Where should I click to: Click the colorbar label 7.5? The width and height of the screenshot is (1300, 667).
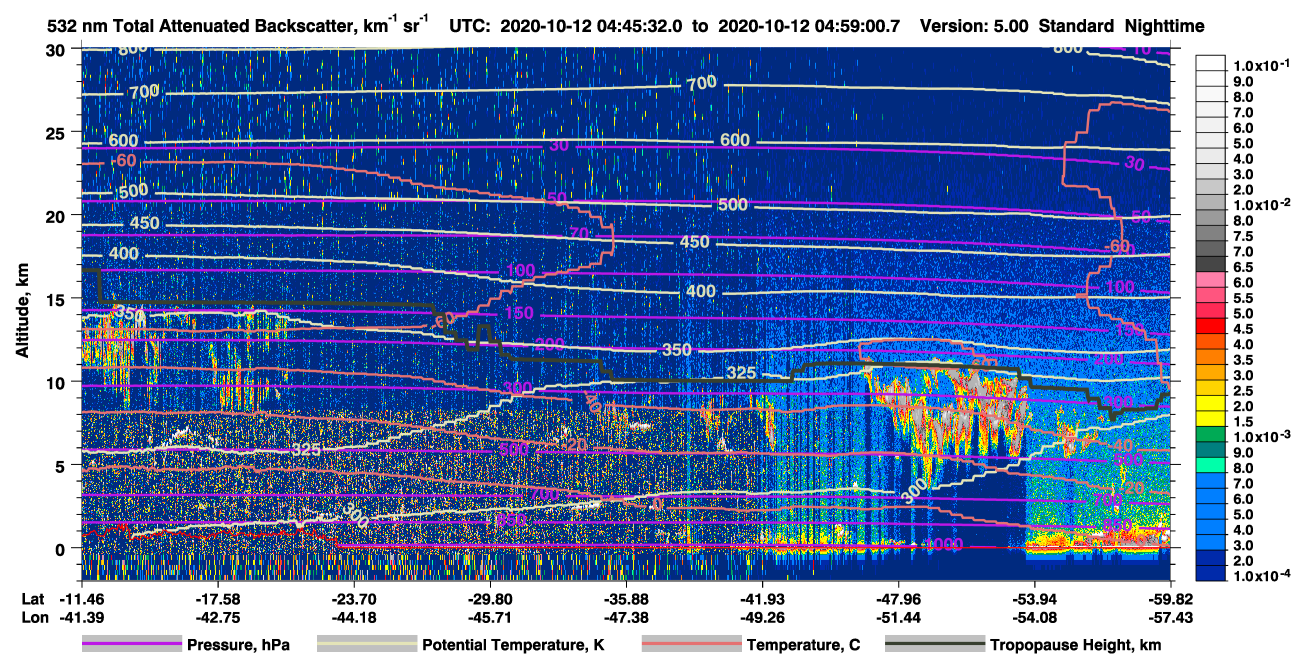click(x=1244, y=236)
